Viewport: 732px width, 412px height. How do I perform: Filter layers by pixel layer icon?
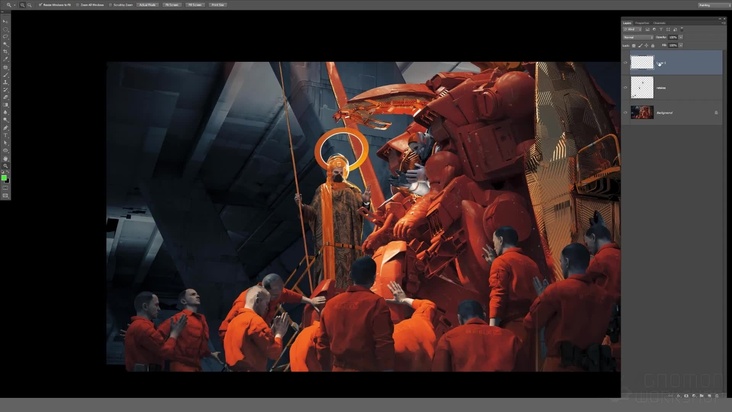coord(647,29)
